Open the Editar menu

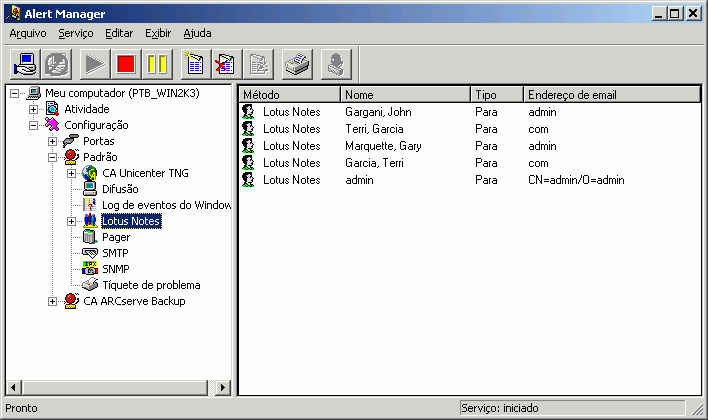pos(119,33)
